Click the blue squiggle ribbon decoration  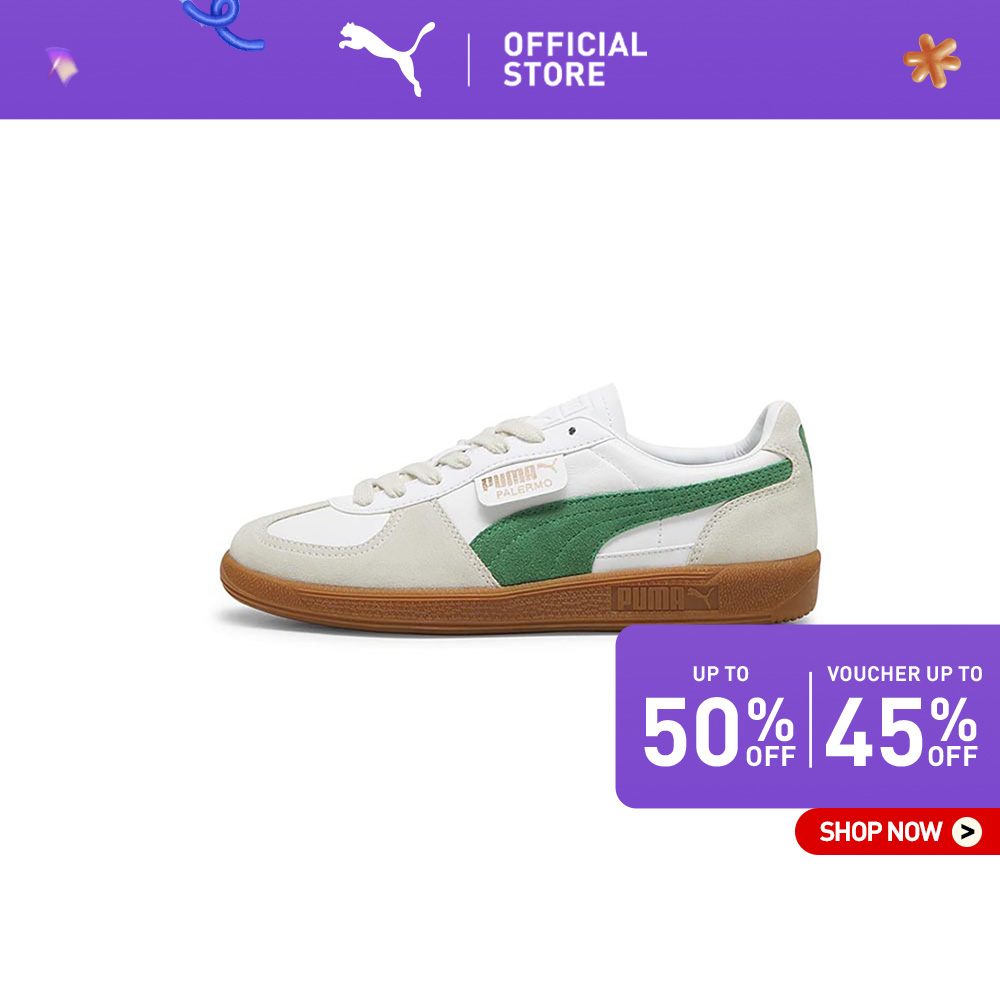pyautogui.click(x=221, y=24)
